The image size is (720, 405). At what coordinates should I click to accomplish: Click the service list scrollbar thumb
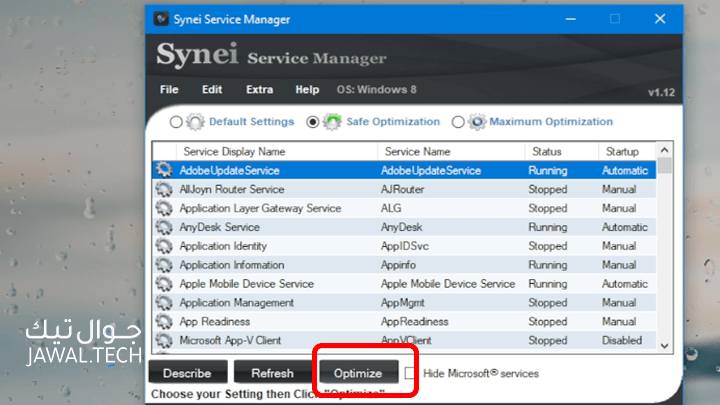(x=664, y=165)
